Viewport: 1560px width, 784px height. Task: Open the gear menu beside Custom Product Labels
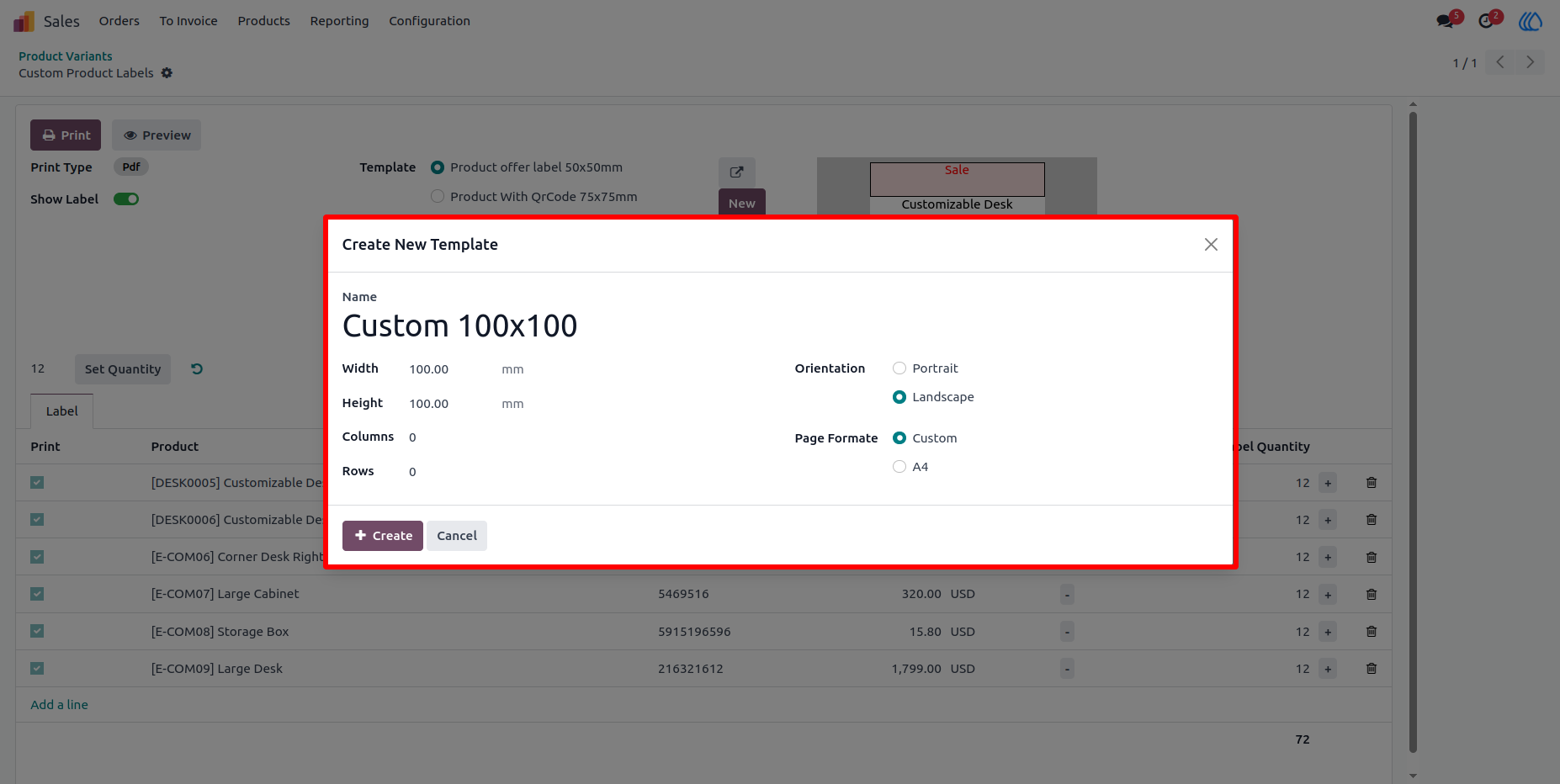pos(167,73)
